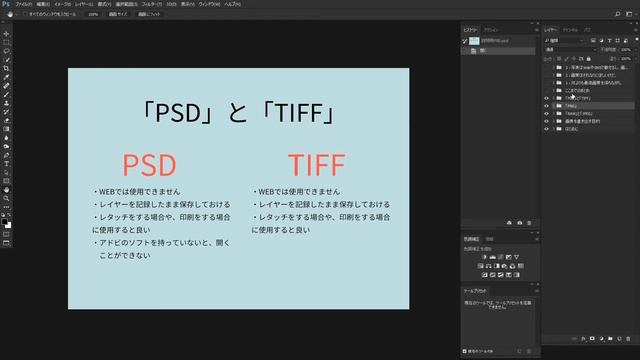Viewport: 640px width, 360px height.
Task: Open the fill value dropdown arrow
Action: pyautogui.click(x=635, y=59)
